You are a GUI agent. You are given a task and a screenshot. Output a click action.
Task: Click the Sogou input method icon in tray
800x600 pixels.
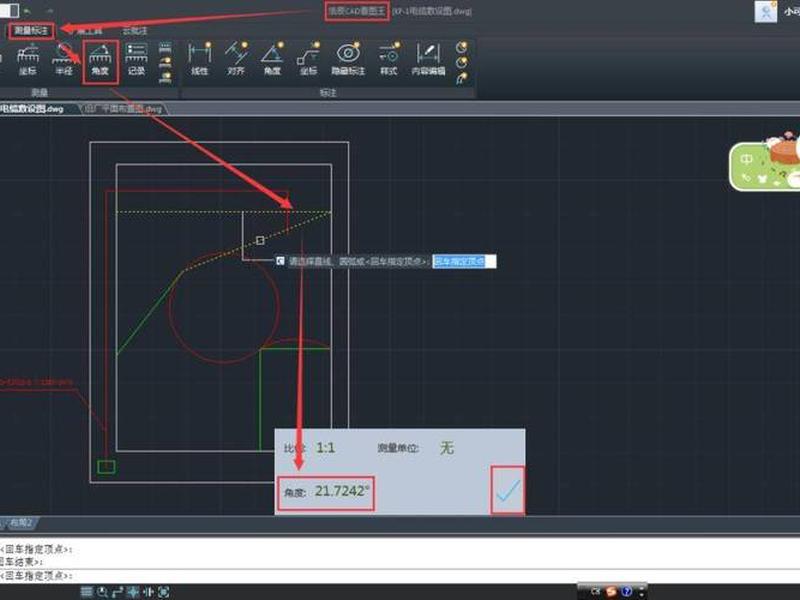pyautogui.click(x=611, y=592)
